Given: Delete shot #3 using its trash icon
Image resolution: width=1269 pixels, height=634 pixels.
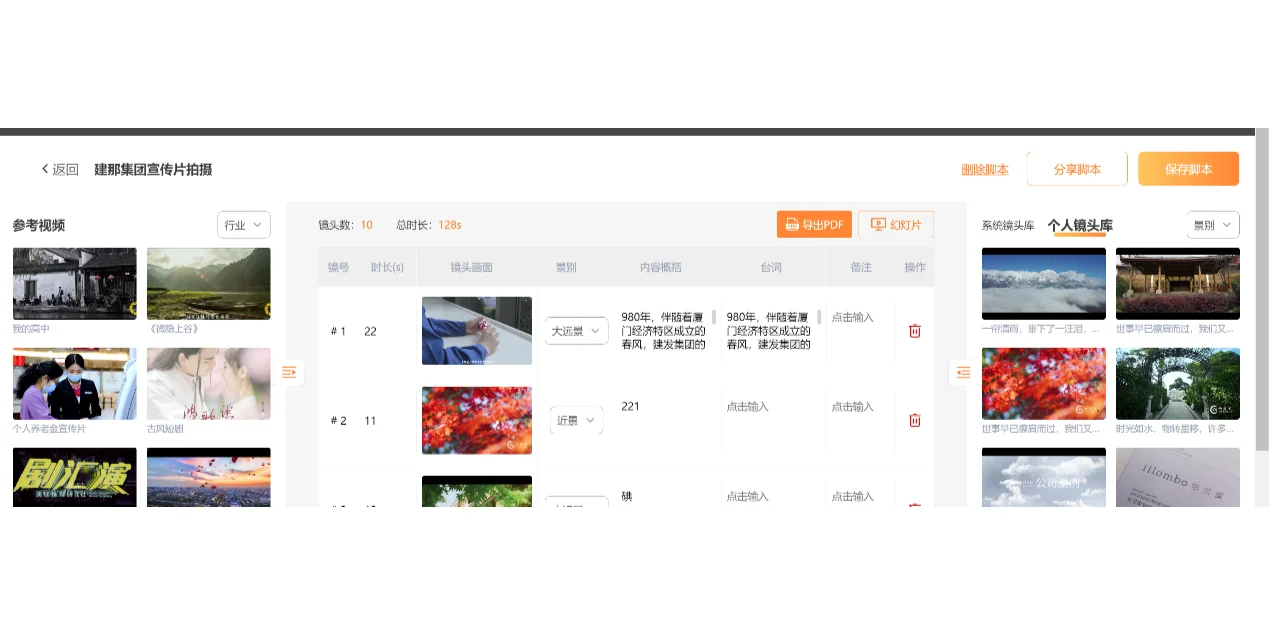Looking at the screenshot, I should click(x=914, y=508).
